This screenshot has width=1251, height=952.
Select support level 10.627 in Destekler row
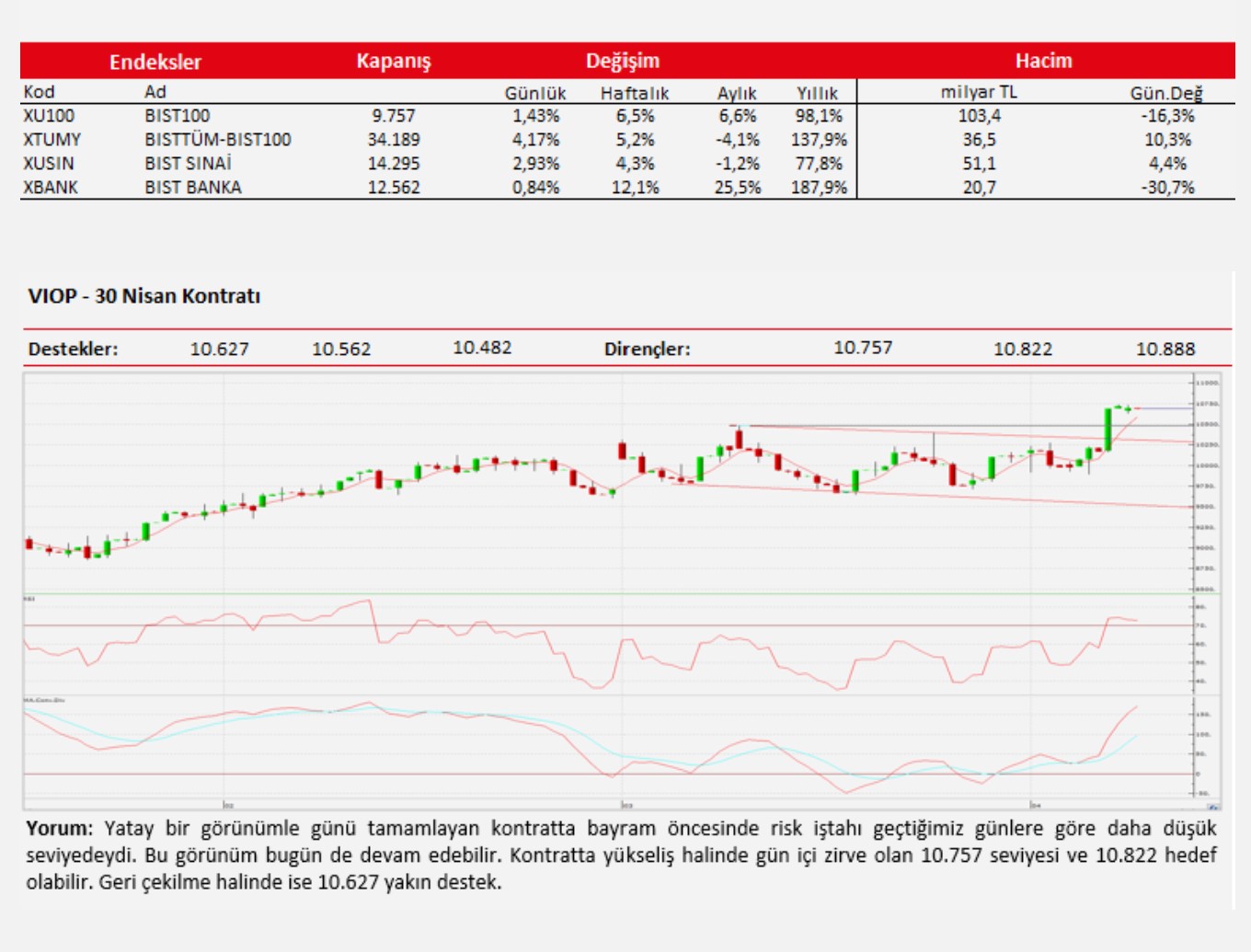click(x=219, y=350)
